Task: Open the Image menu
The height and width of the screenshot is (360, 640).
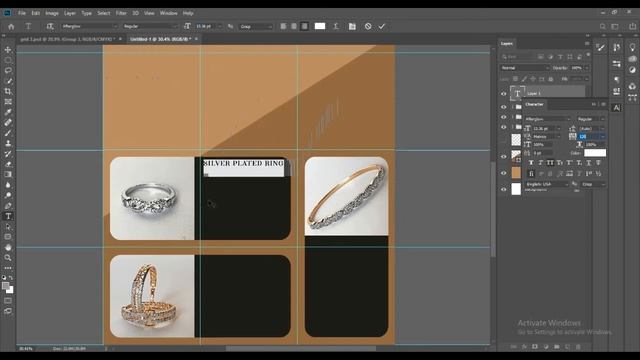Action: (x=52, y=13)
